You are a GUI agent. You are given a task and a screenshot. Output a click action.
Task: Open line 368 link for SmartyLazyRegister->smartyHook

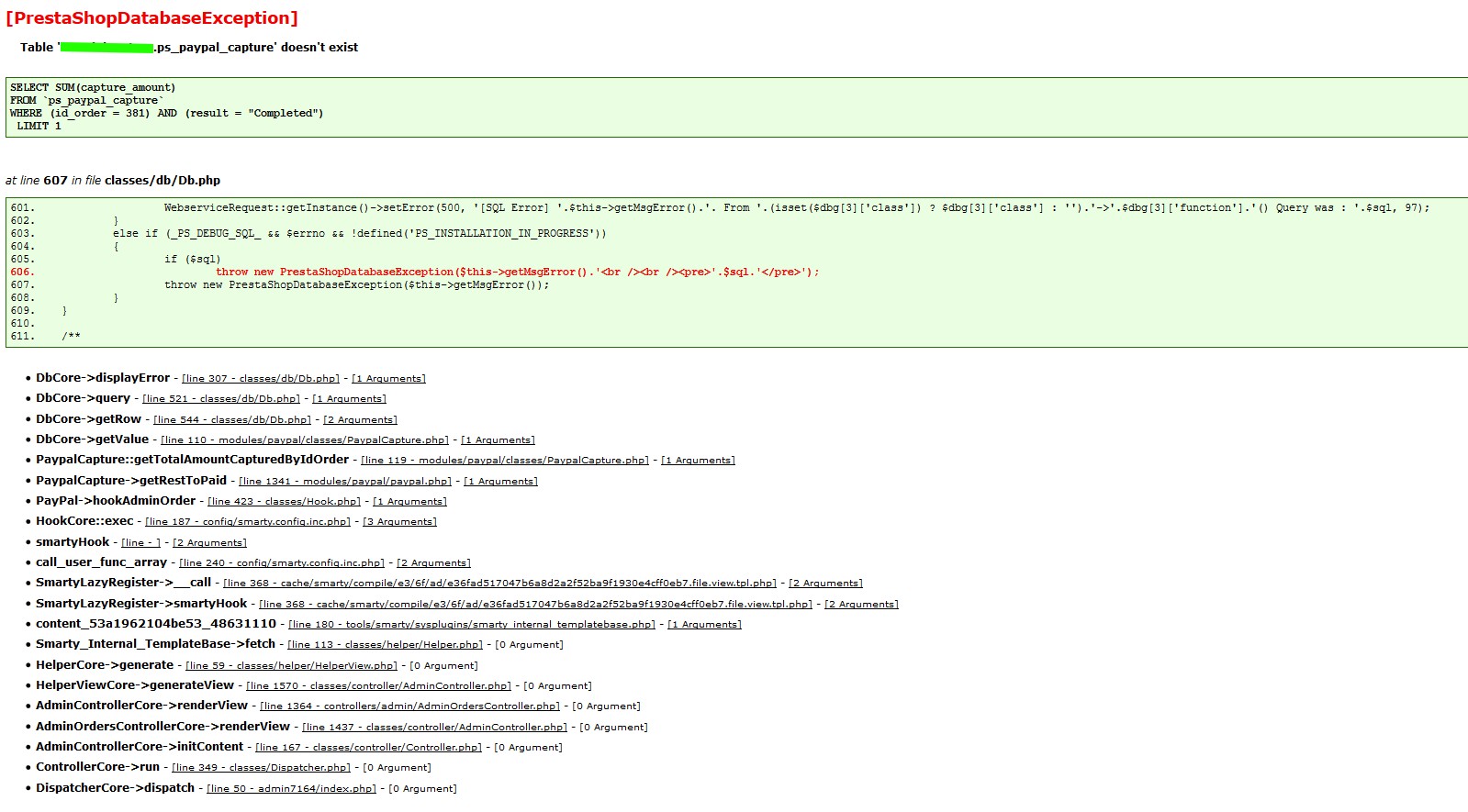coord(535,605)
